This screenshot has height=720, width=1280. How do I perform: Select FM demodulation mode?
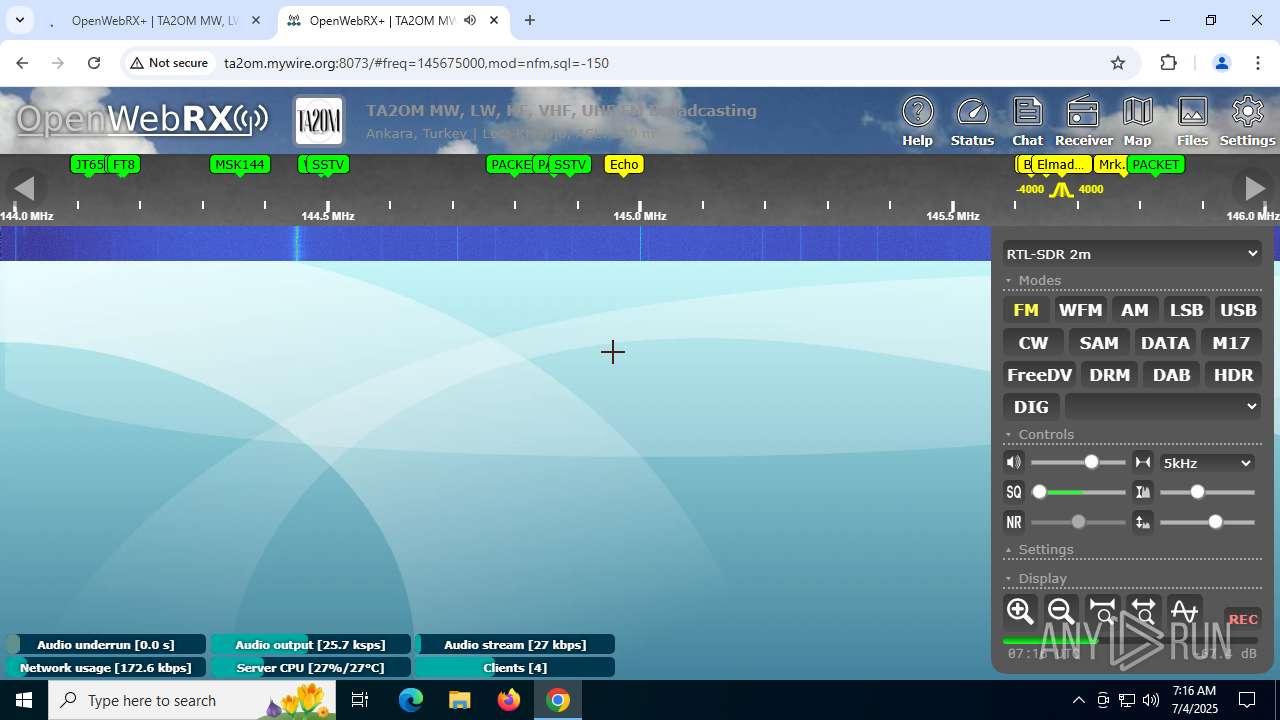(1026, 310)
